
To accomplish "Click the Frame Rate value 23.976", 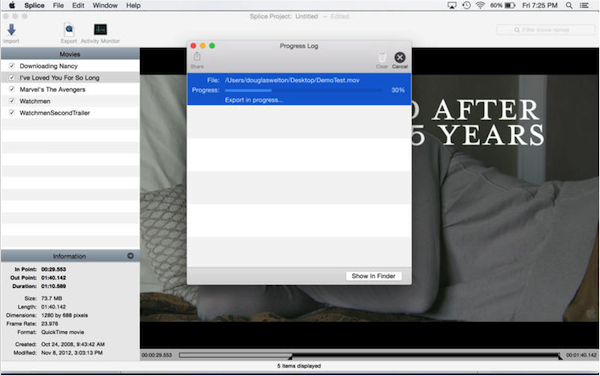I will tap(50, 324).
